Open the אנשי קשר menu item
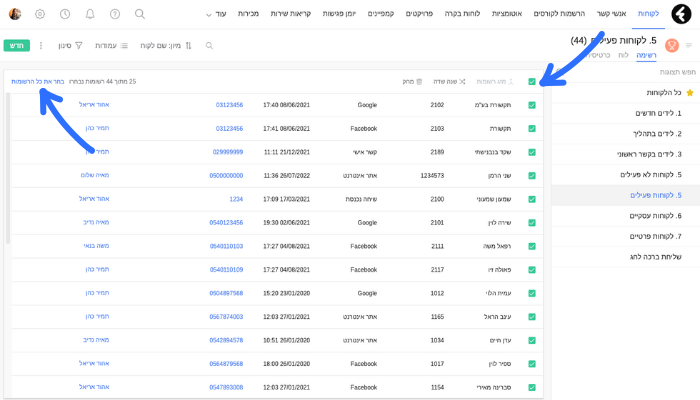The height and width of the screenshot is (400, 700). click(612, 13)
